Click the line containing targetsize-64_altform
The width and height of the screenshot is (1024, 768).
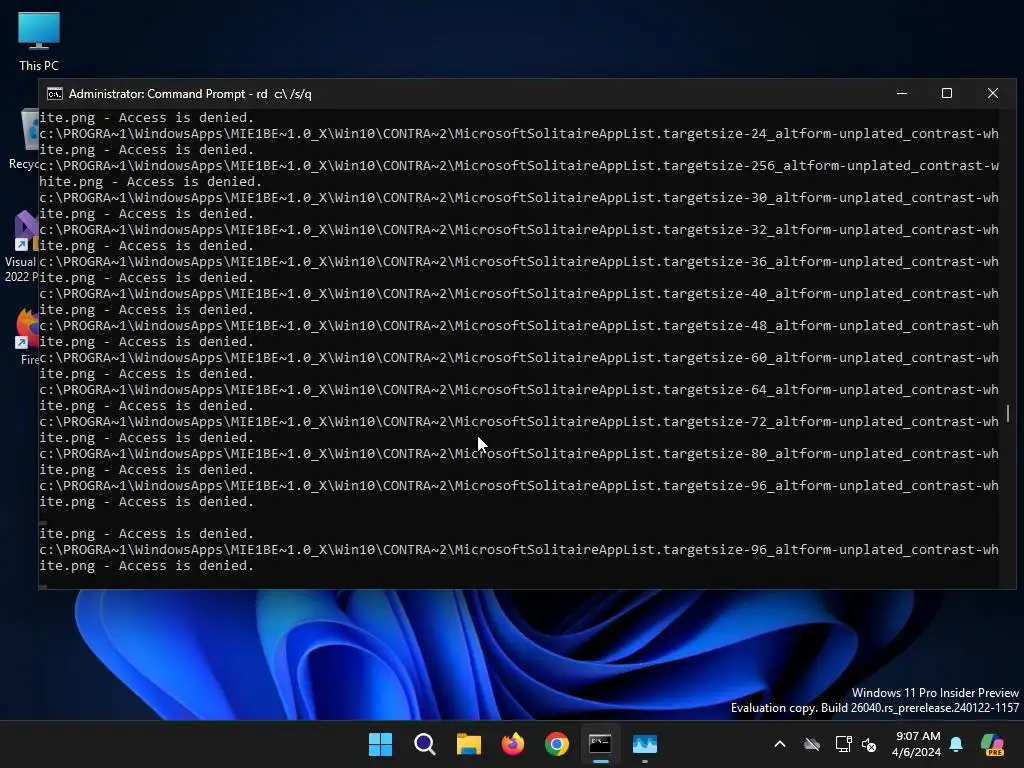pyautogui.click(x=519, y=389)
